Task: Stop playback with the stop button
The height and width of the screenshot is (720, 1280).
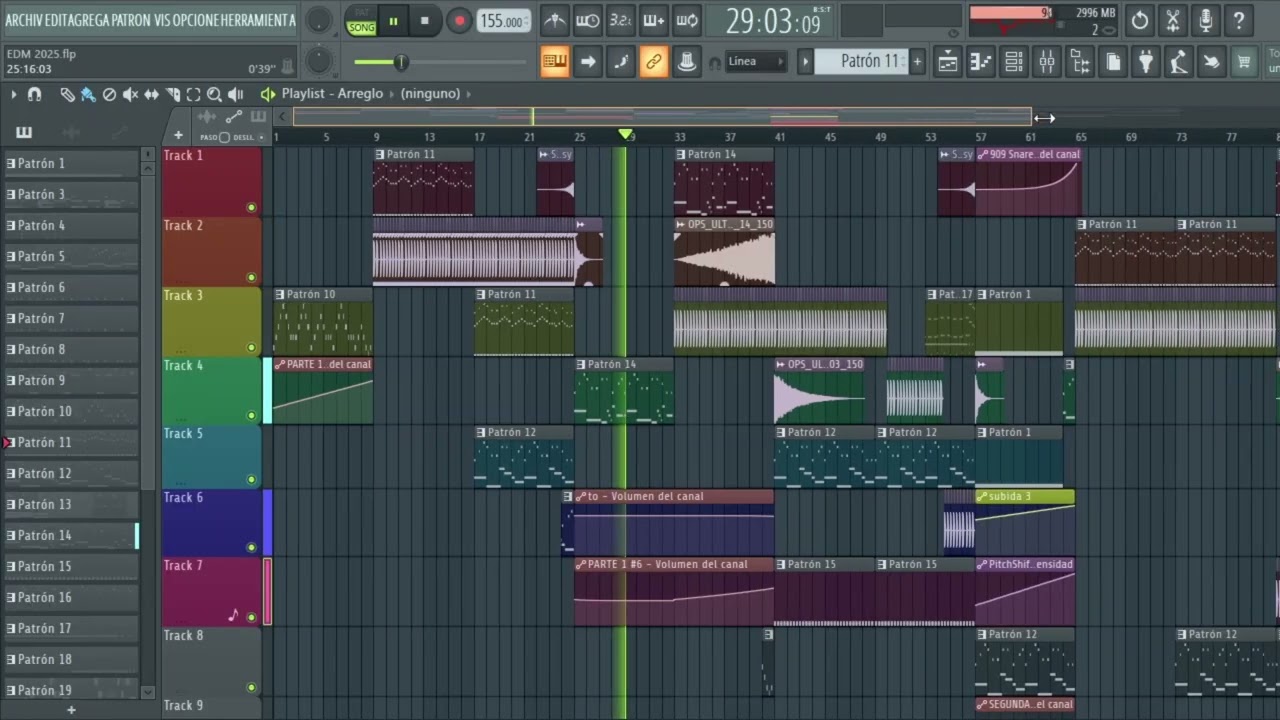Action: pos(425,20)
